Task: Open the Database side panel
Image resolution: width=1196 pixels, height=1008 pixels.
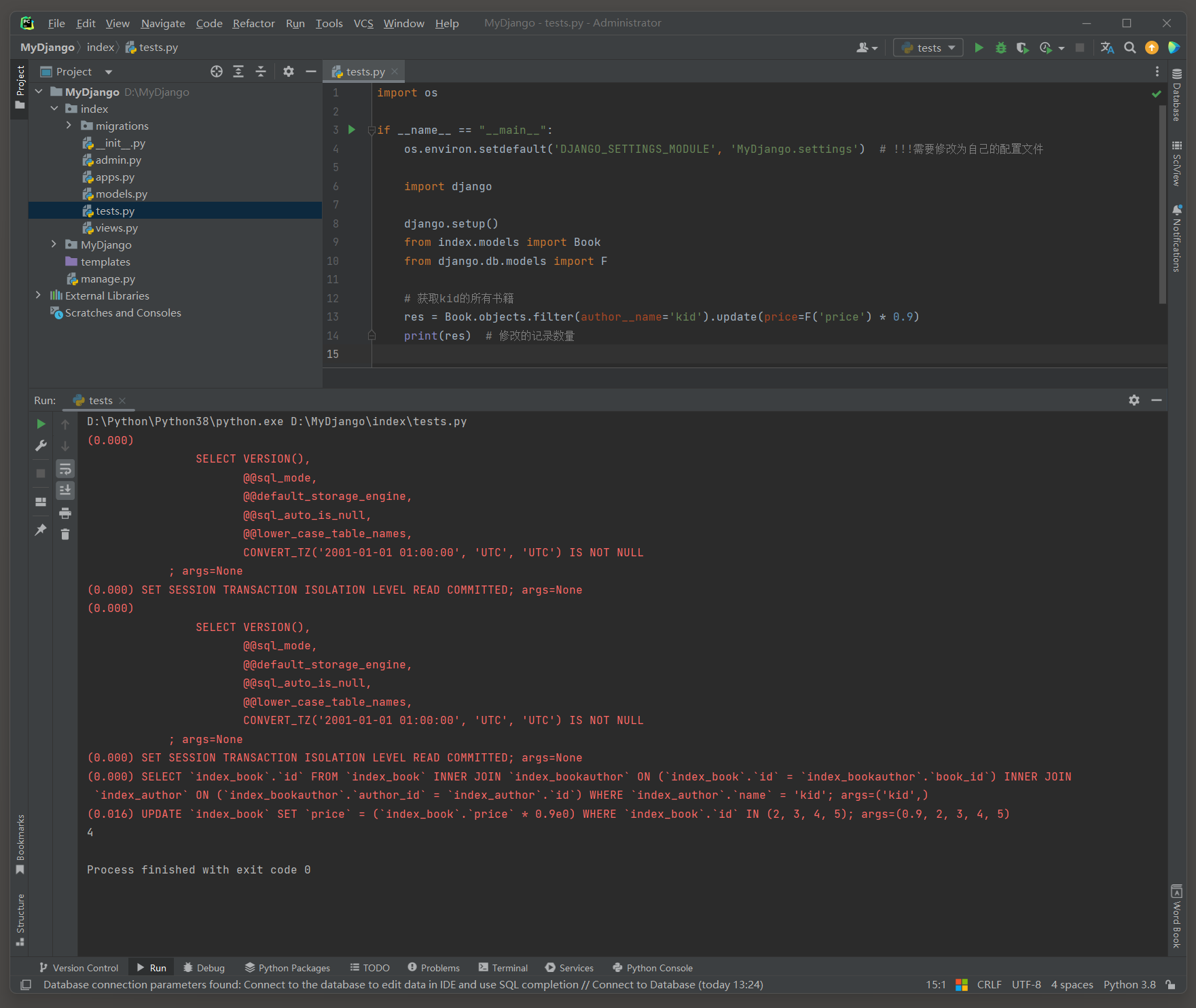Action: coord(1177,95)
